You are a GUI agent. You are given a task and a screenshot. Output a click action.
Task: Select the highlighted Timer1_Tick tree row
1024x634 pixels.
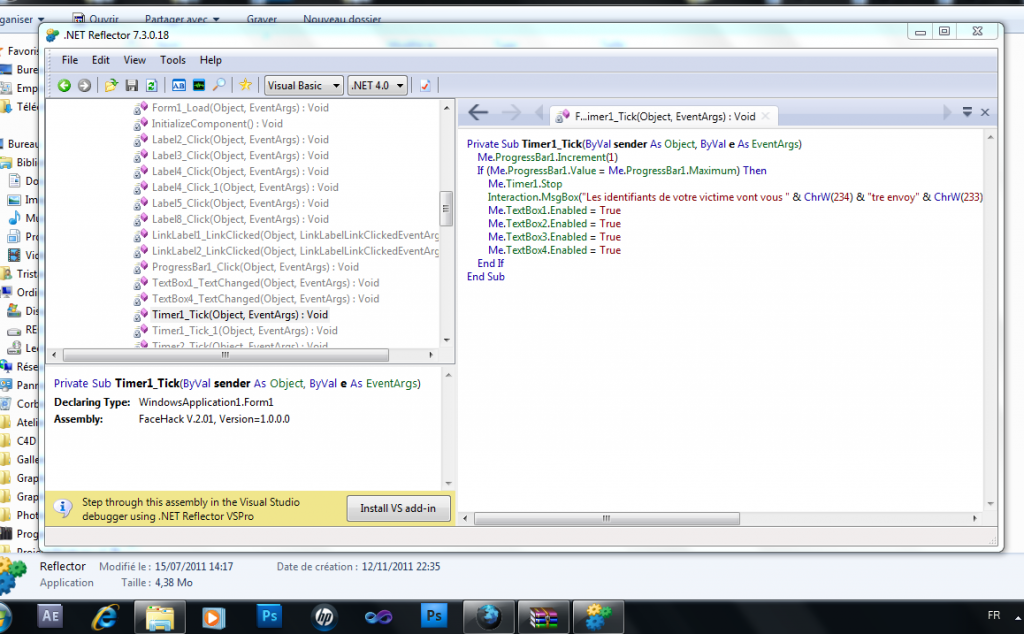point(240,315)
